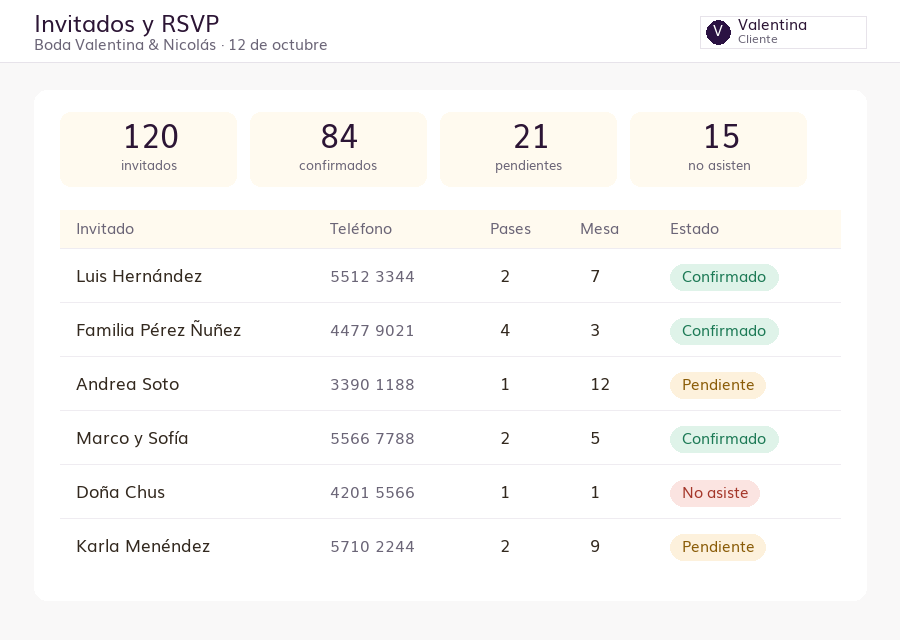The image size is (900, 640).
Task: Click phone number 5512 3344
Action: [x=372, y=277]
